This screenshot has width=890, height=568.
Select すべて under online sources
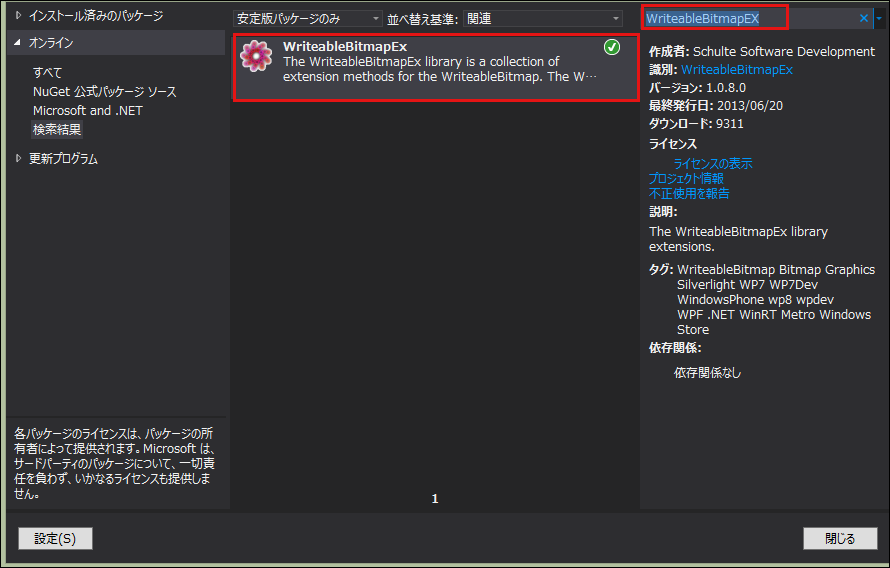[47, 73]
